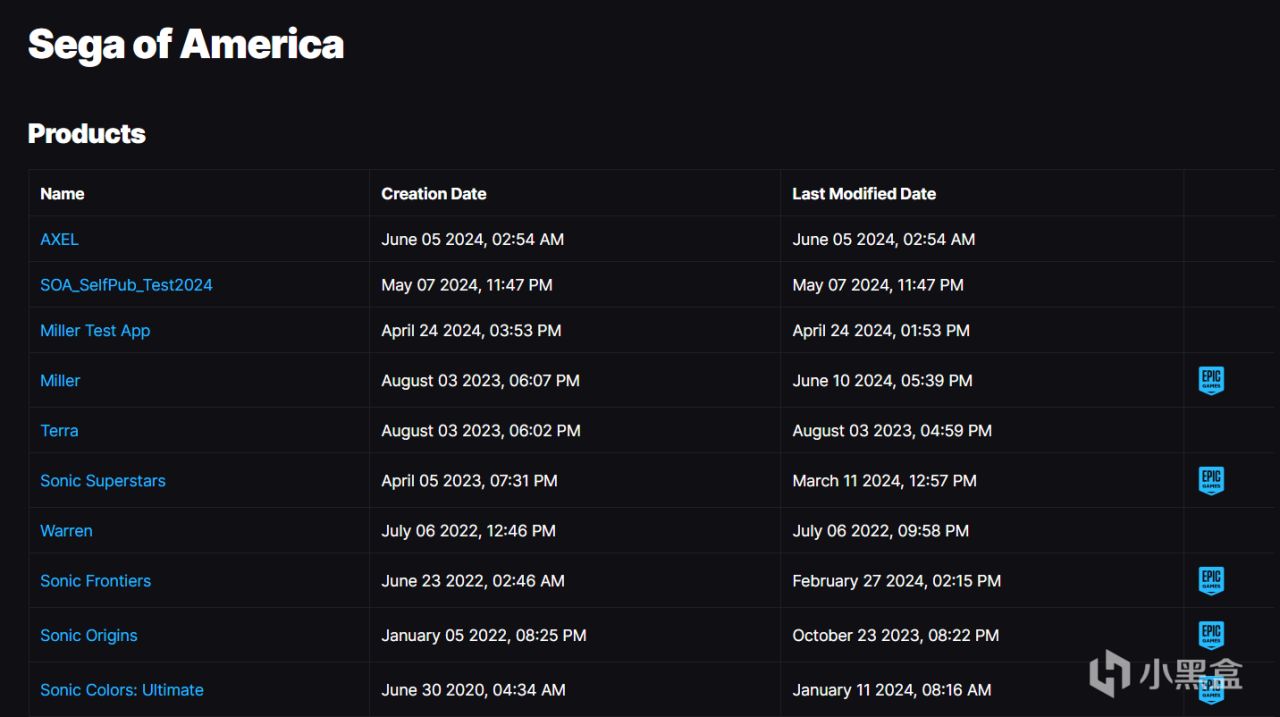The height and width of the screenshot is (717, 1280).
Task: Open the Sonic Frontiers product link
Action: pos(95,580)
